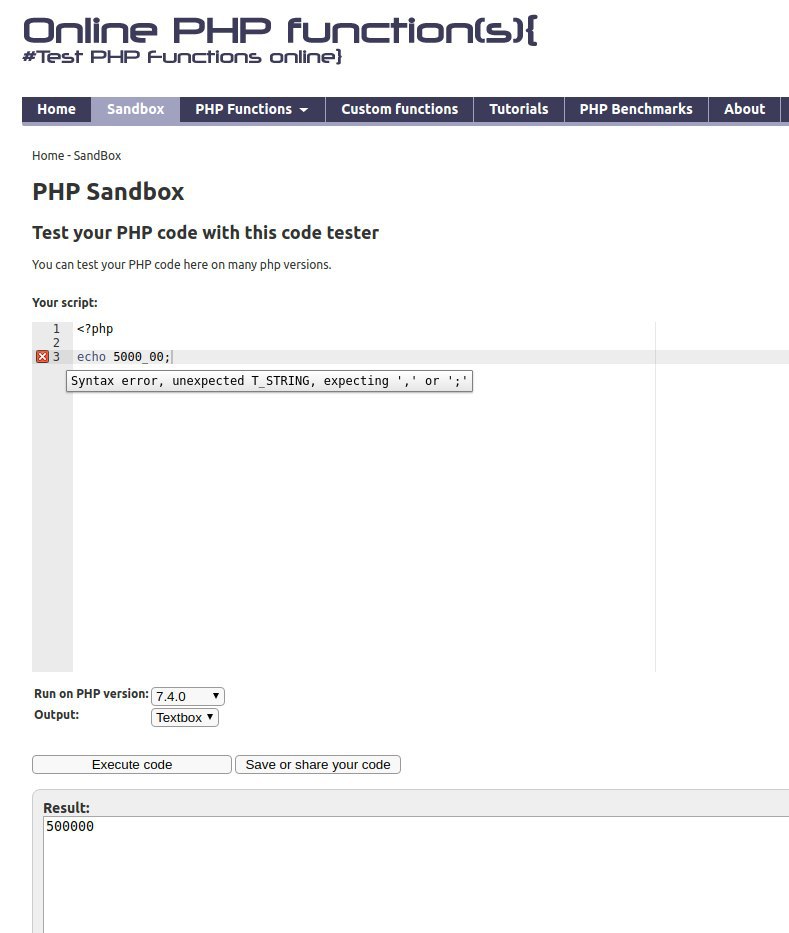Open the Home menu item
The width and height of the screenshot is (789, 933).
pyautogui.click(x=57, y=109)
